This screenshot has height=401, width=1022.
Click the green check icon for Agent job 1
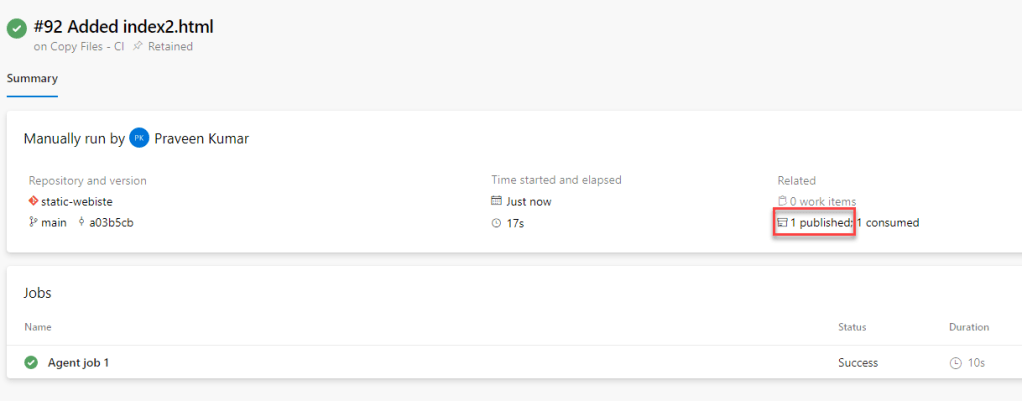(31, 362)
